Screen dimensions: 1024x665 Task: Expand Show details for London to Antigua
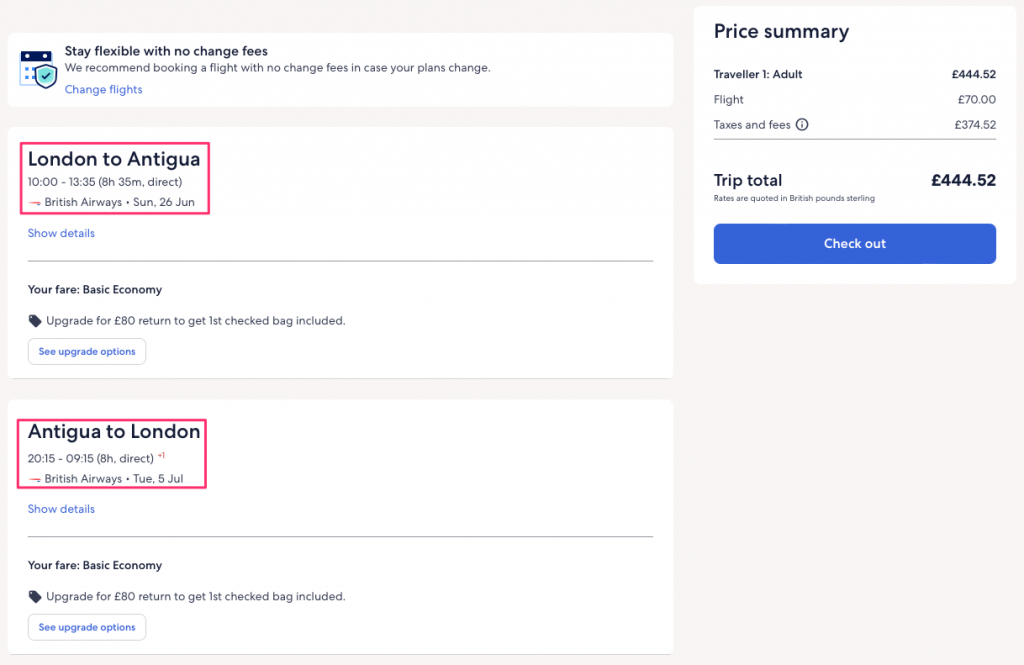pos(61,233)
